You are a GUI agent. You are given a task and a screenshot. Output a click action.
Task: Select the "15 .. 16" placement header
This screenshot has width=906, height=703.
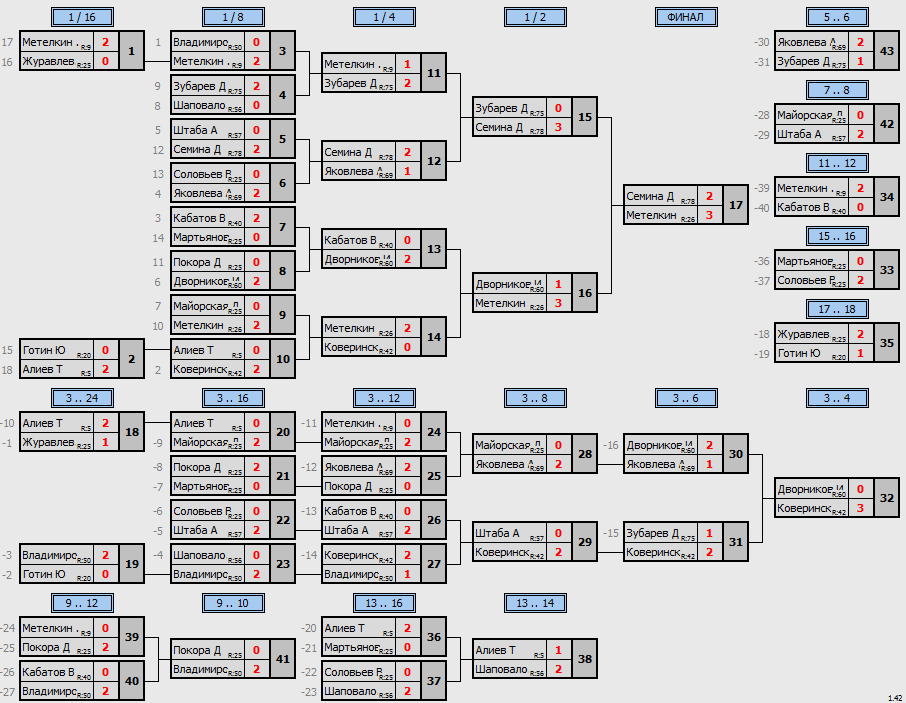pos(837,236)
